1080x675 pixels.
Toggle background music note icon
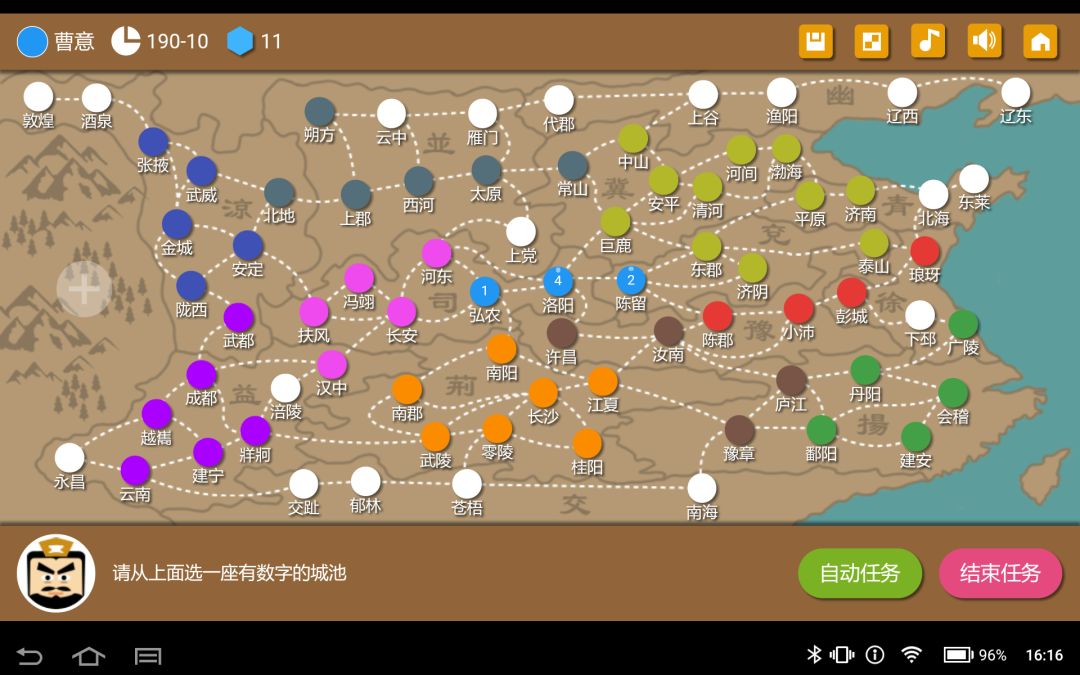pos(928,41)
